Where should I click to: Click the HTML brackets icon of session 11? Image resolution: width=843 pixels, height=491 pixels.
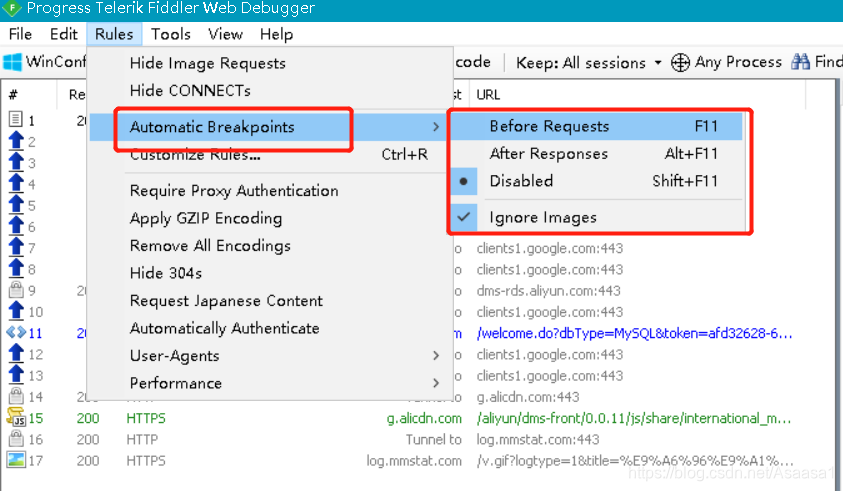tap(16, 332)
